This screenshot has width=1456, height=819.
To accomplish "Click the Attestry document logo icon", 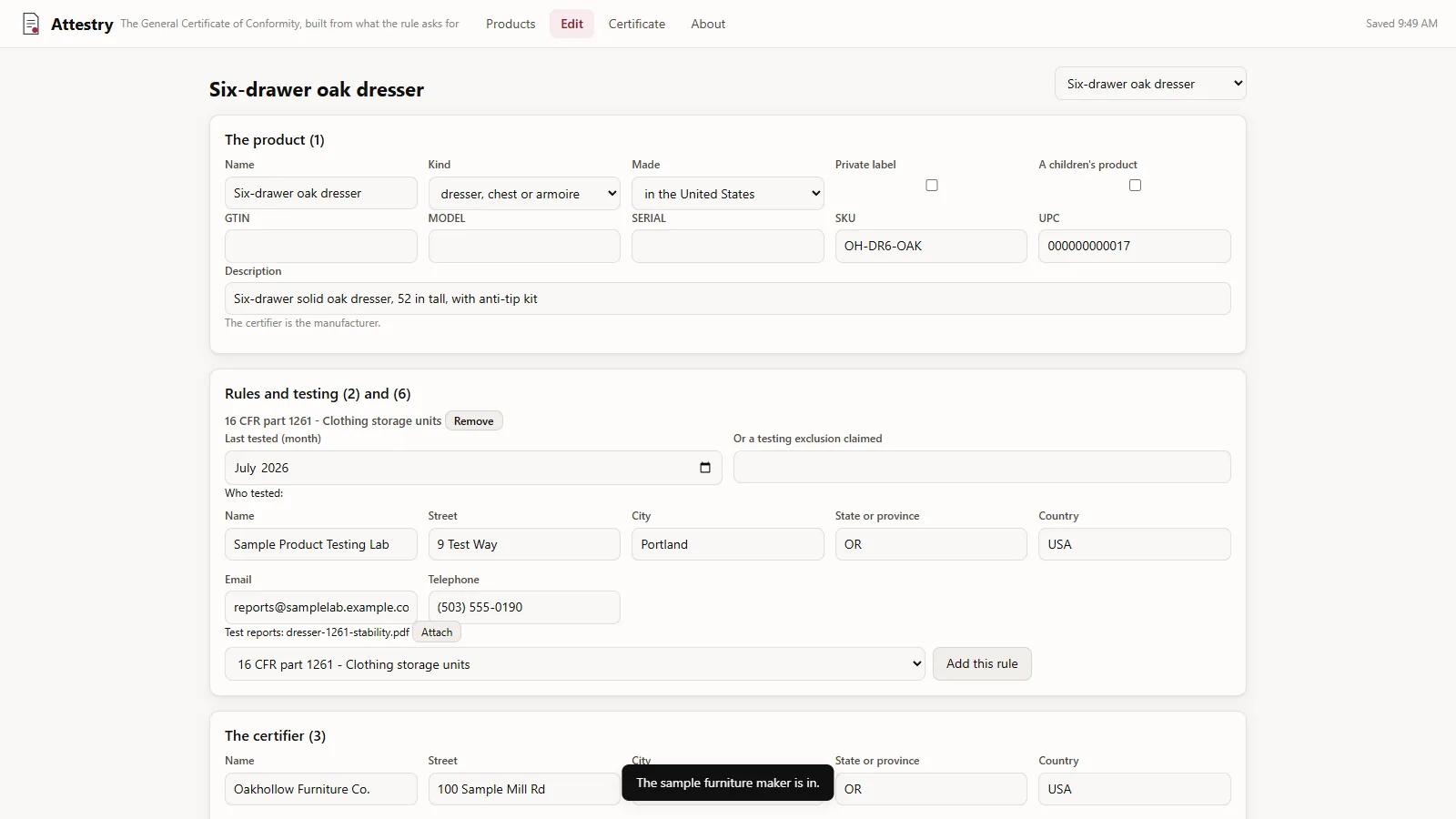I will point(31,24).
